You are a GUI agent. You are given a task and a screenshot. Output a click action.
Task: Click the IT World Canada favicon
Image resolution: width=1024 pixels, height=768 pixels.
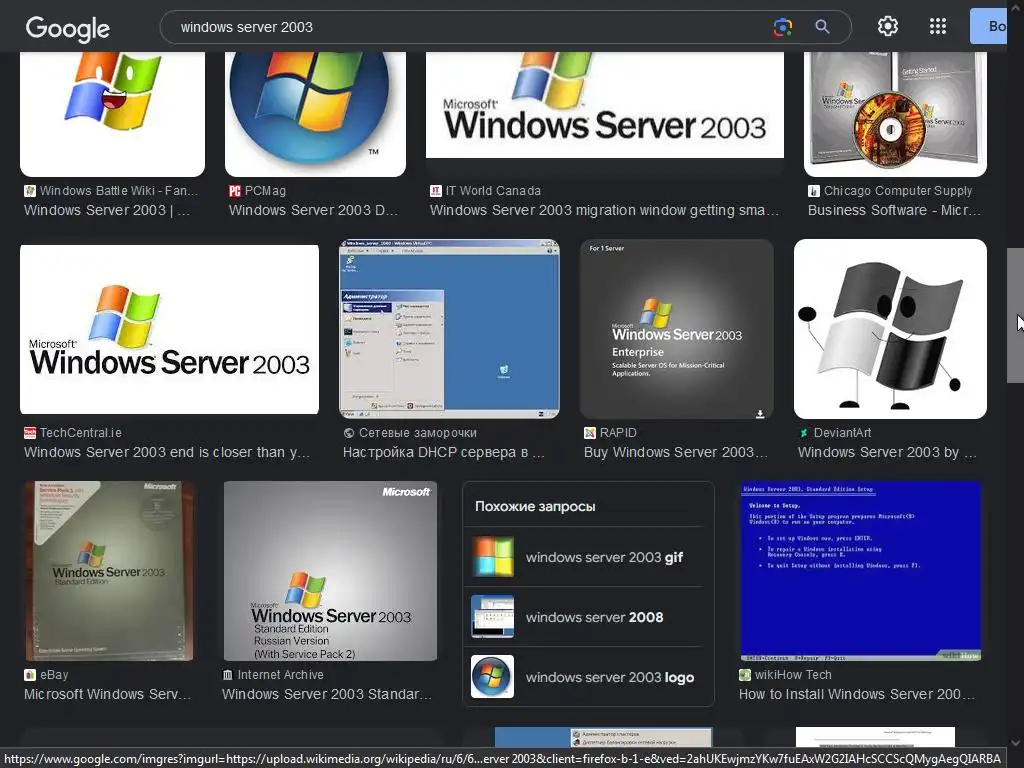[436, 191]
